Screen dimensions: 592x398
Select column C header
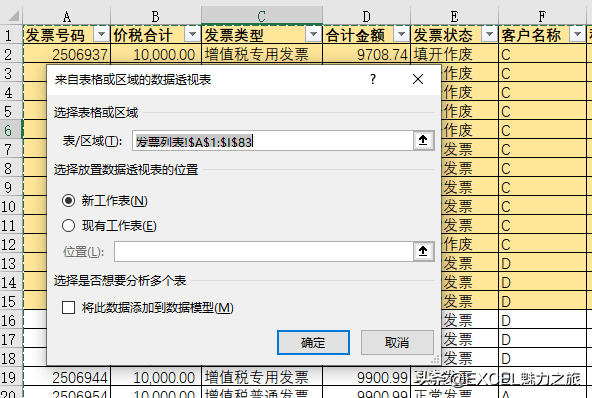point(262,16)
